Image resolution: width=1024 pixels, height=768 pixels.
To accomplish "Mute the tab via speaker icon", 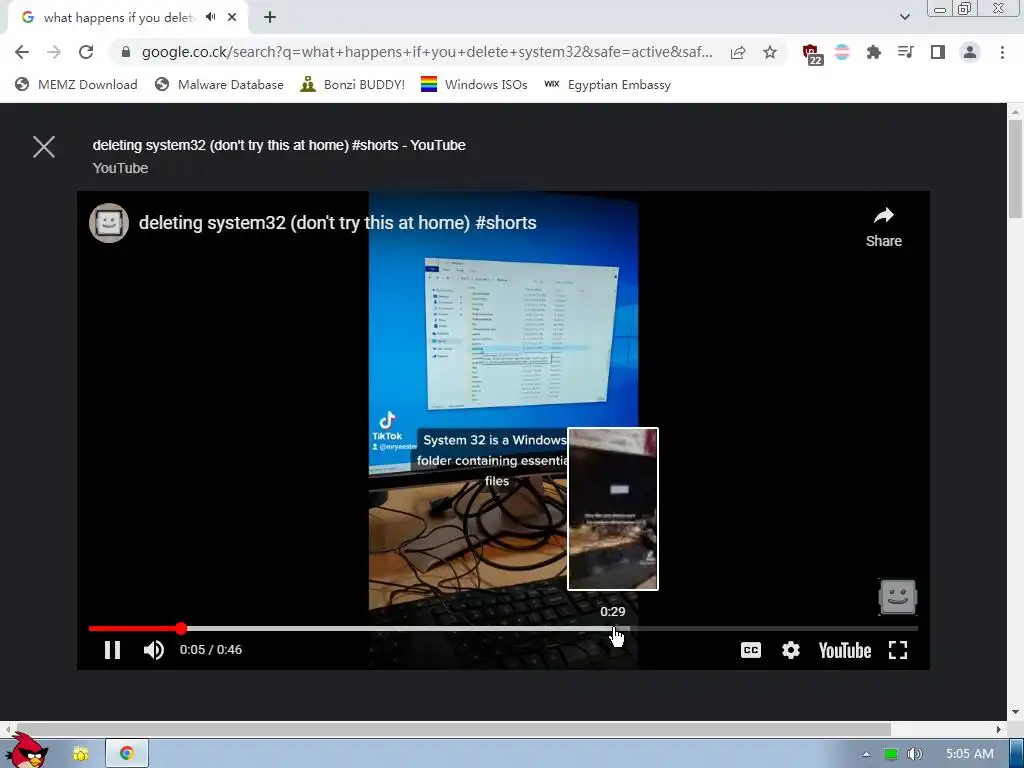I will coord(210,17).
